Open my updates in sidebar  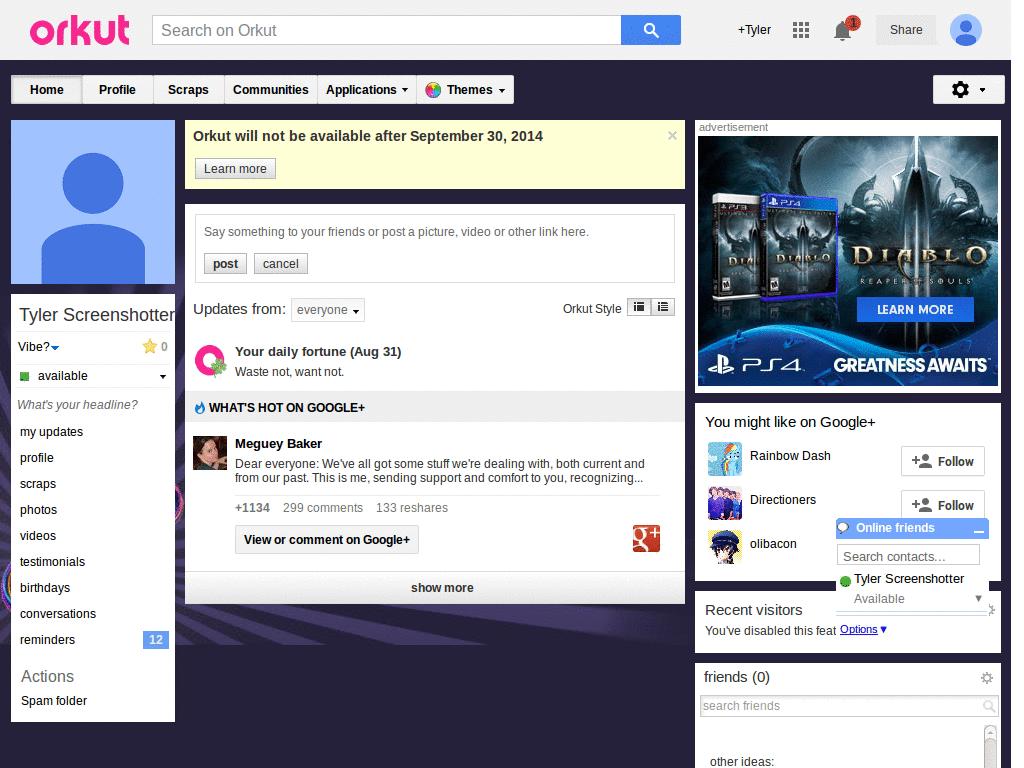(x=52, y=432)
